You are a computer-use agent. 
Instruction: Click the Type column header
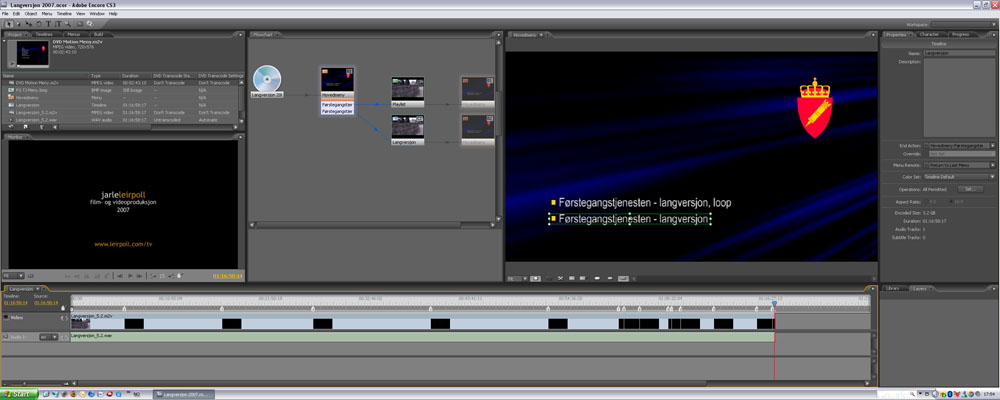pos(104,75)
